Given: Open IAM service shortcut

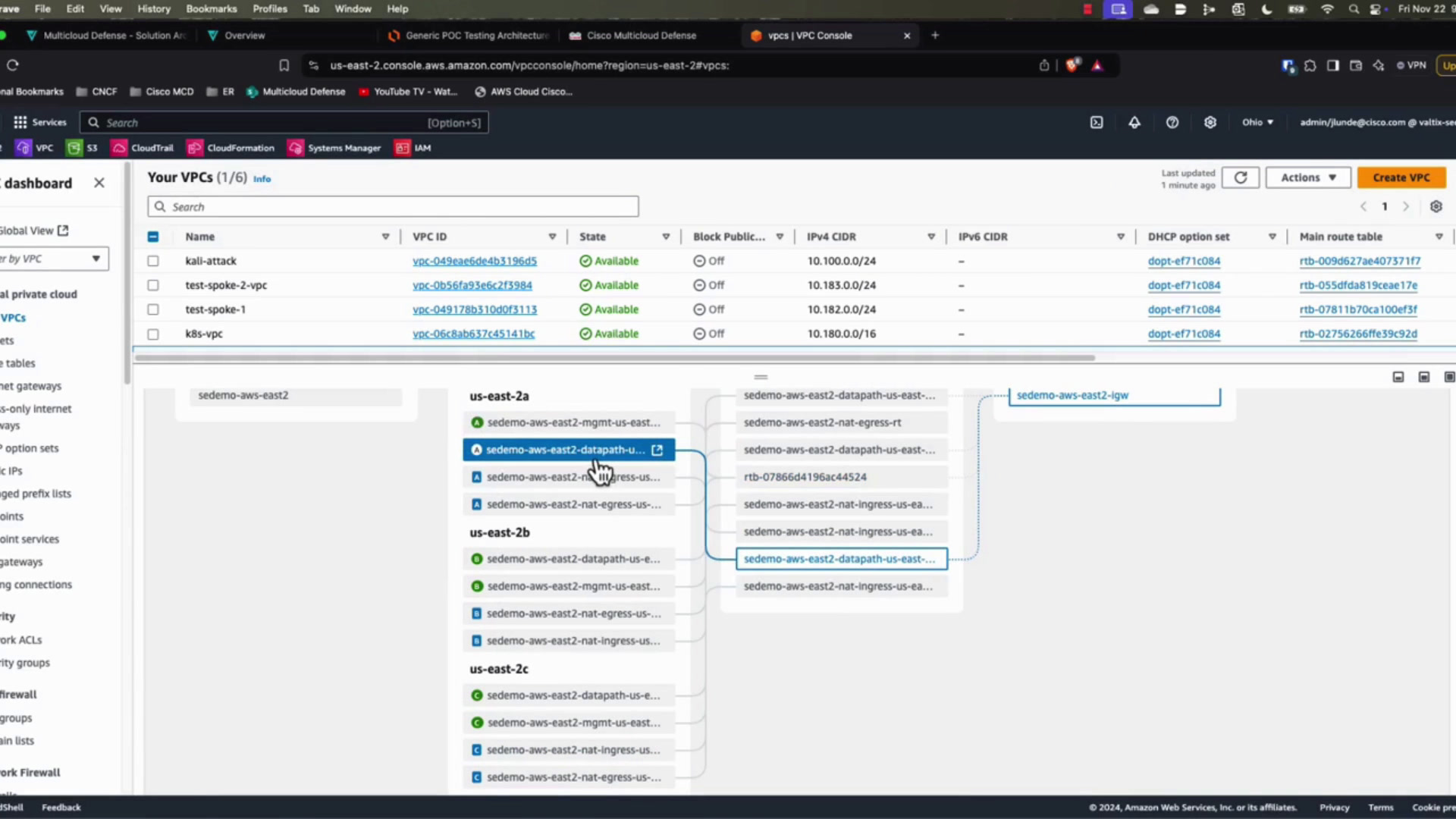Looking at the screenshot, I should (x=413, y=148).
